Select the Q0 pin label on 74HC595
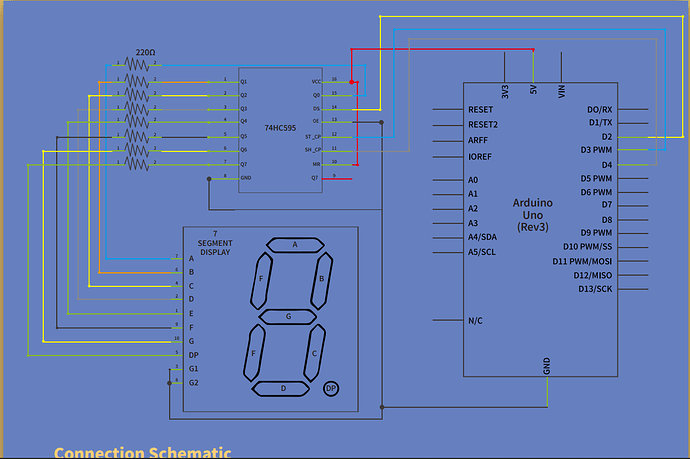Screen dimensions: 690x459 pyautogui.click(x=316, y=95)
